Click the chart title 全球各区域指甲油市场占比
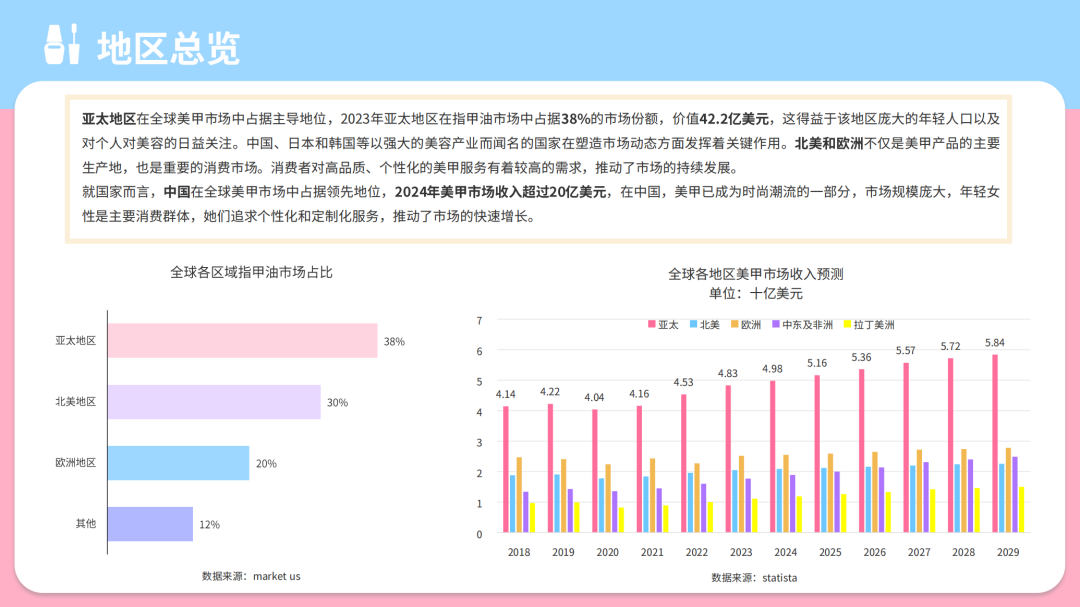 (x=251, y=272)
